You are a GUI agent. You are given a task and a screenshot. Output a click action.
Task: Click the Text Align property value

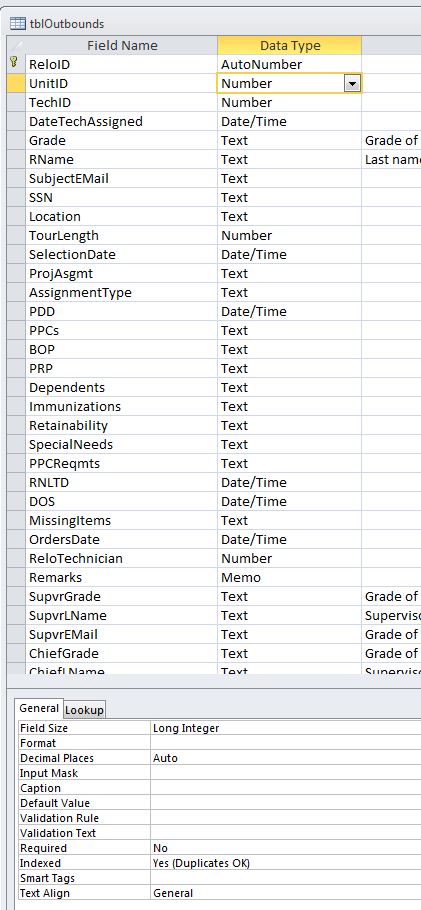point(285,893)
